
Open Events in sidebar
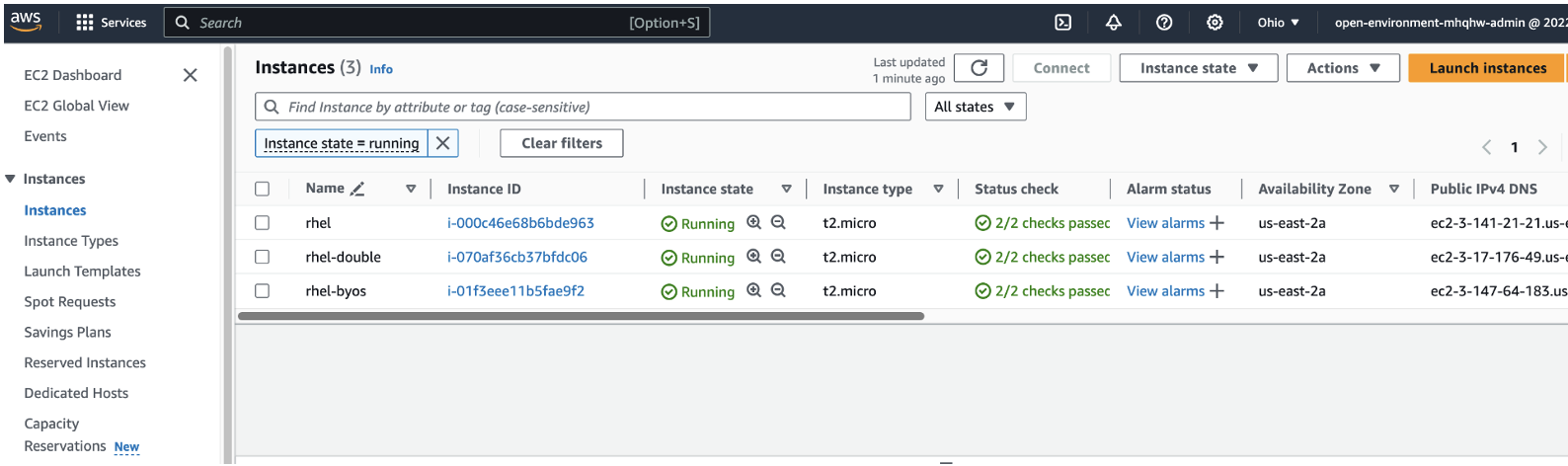click(45, 136)
